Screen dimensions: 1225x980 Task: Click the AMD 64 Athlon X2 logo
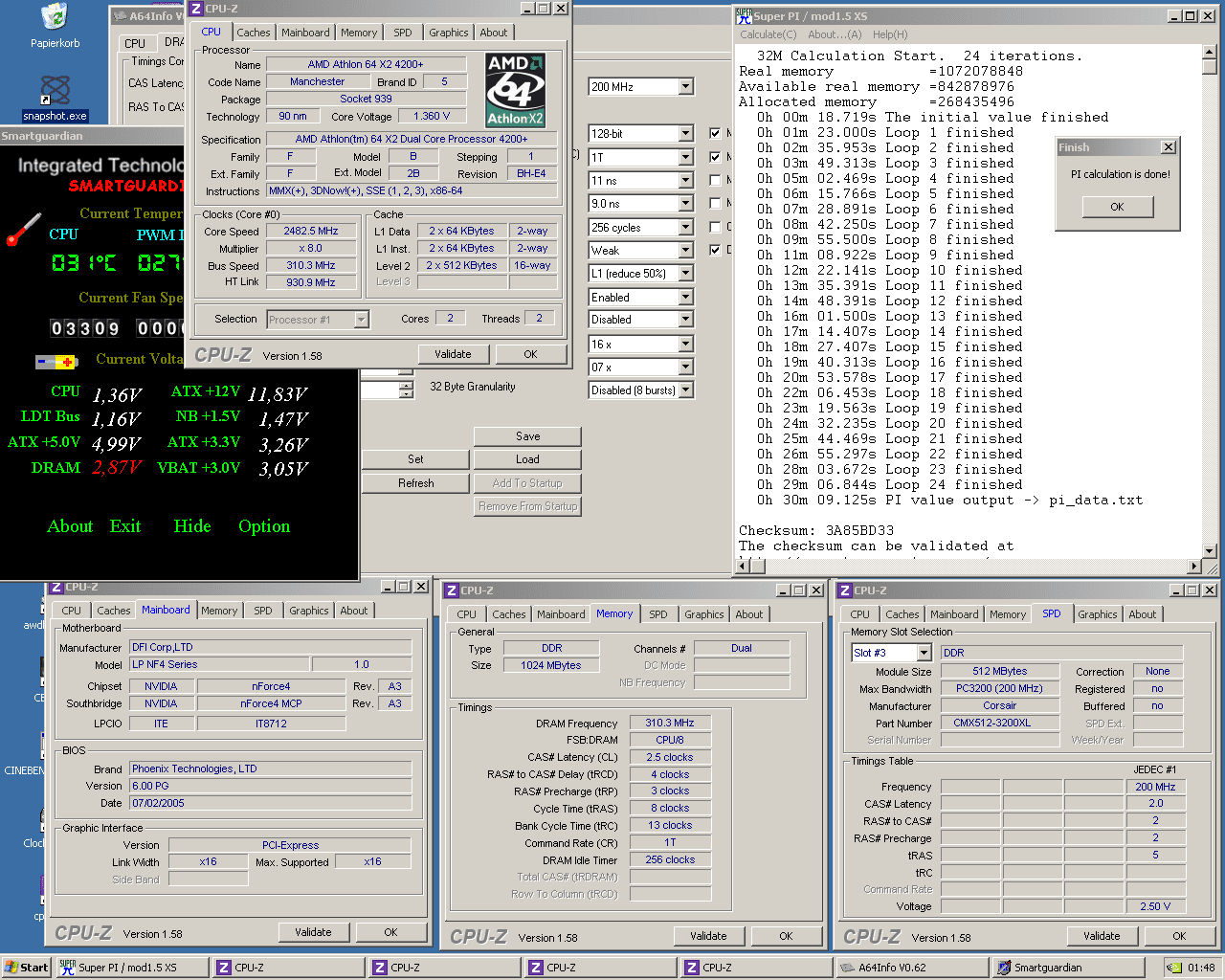(x=515, y=91)
